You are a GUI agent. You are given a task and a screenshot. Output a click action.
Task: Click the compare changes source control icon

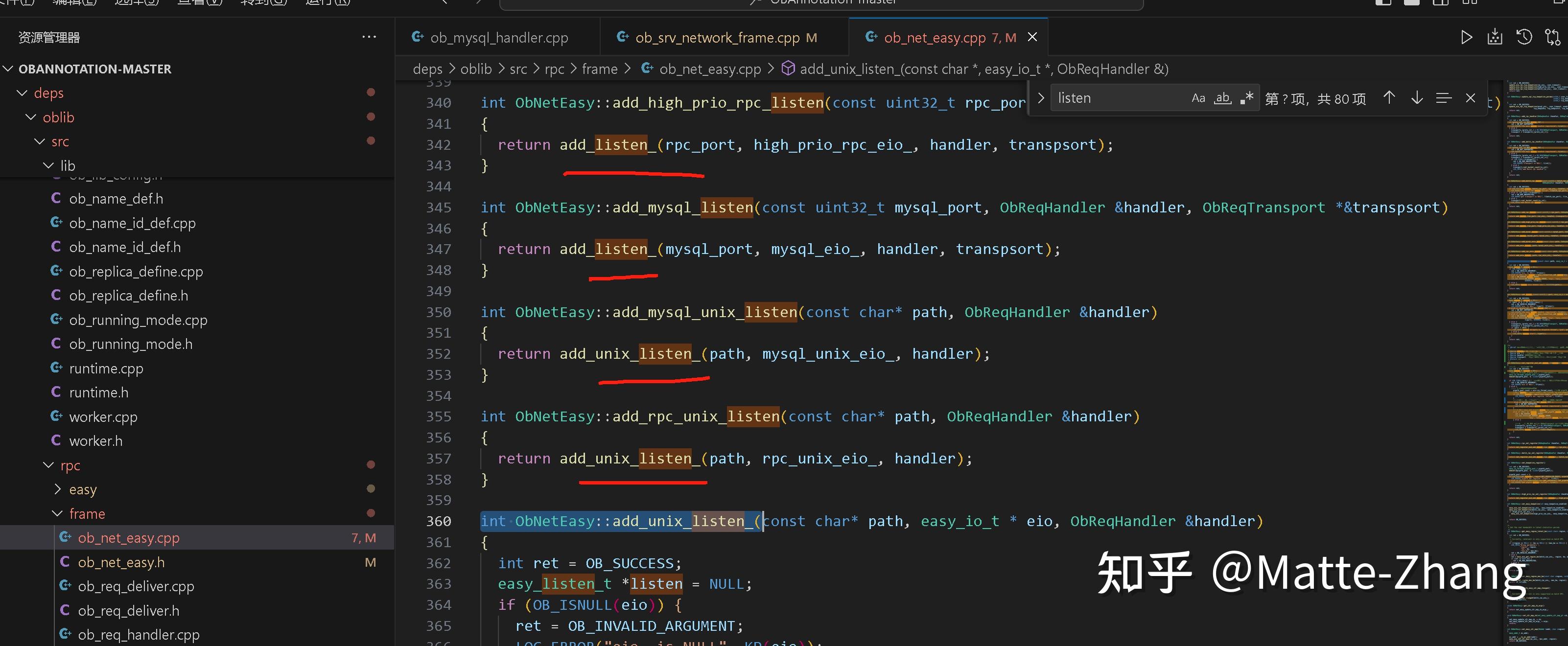1552,38
